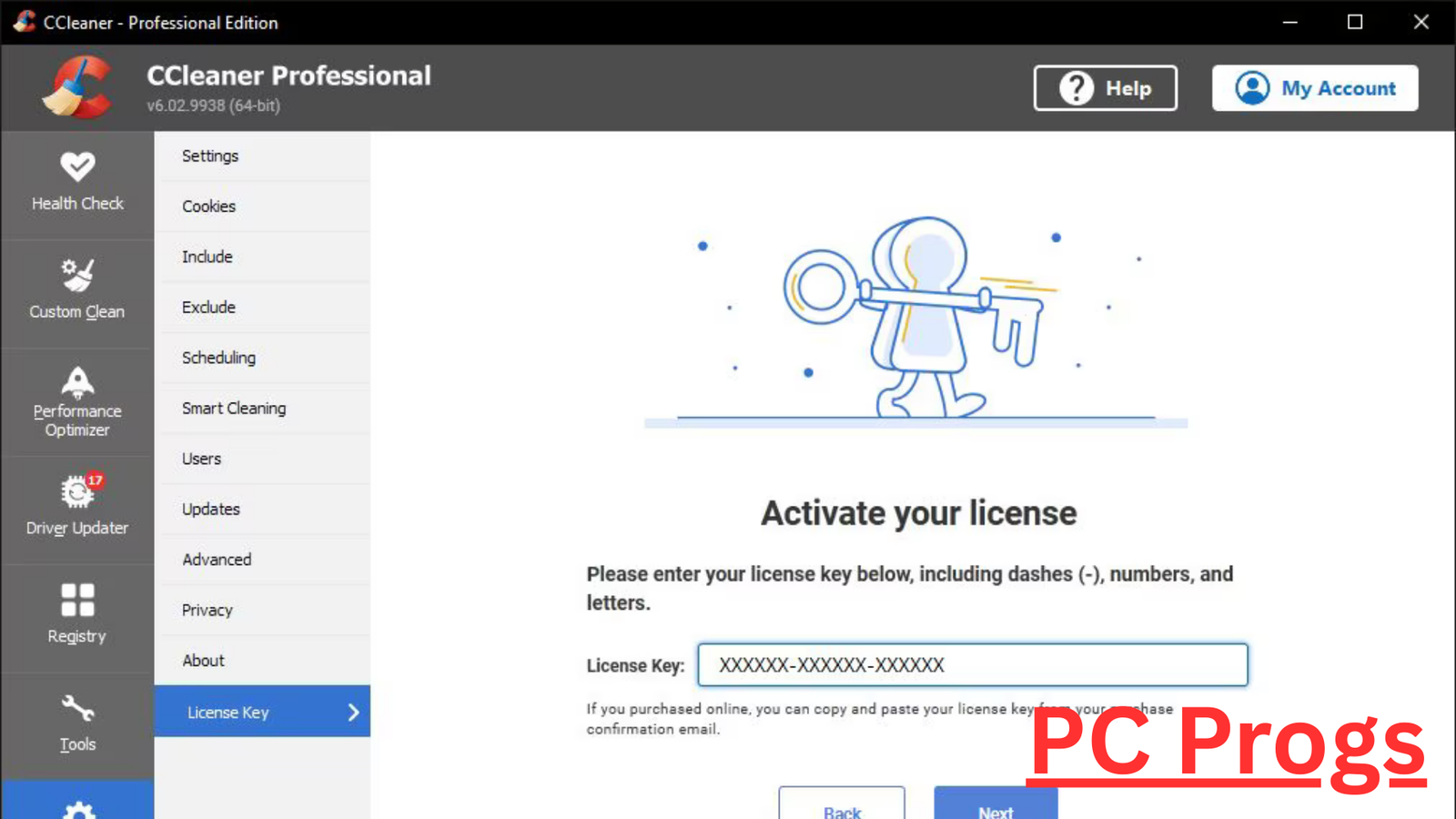Image resolution: width=1456 pixels, height=819 pixels.
Task: Open the About page
Action: (262, 661)
